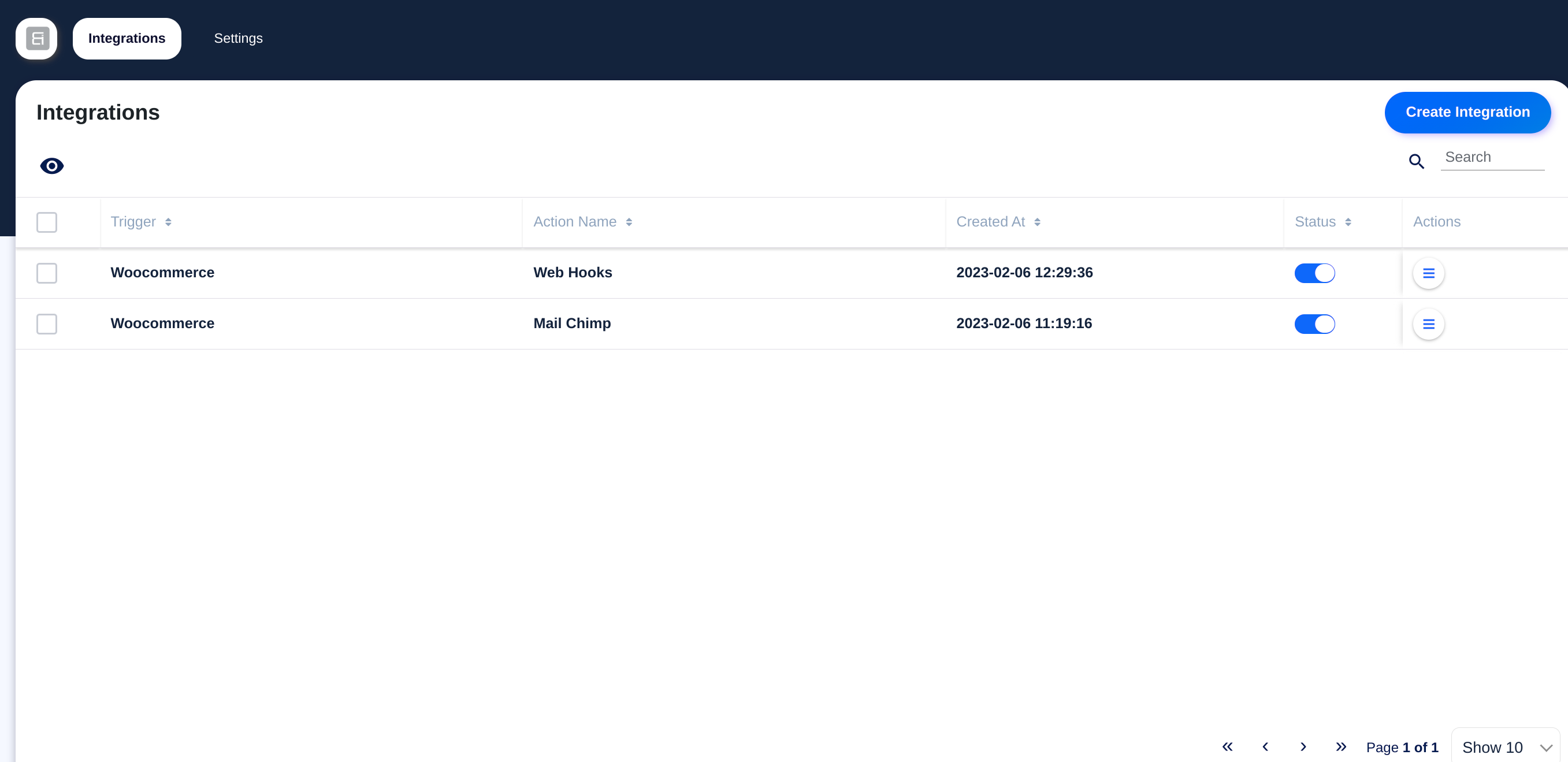Click Woocommerce trigger in Web Hooks row
The height and width of the screenshot is (762, 1568).
tap(162, 273)
